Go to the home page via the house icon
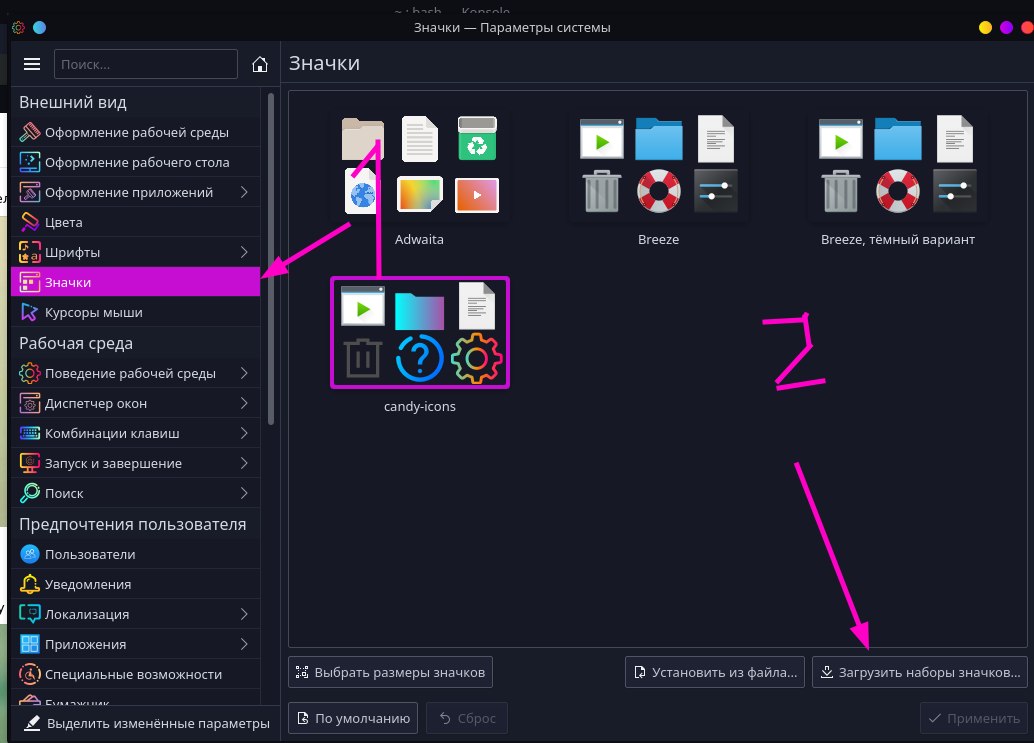Screen dimensions: 1034x743 point(260,64)
